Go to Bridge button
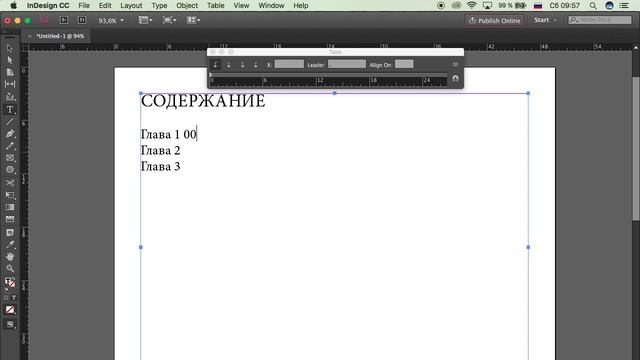The height and width of the screenshot is (360, 640). coord(64,20)
